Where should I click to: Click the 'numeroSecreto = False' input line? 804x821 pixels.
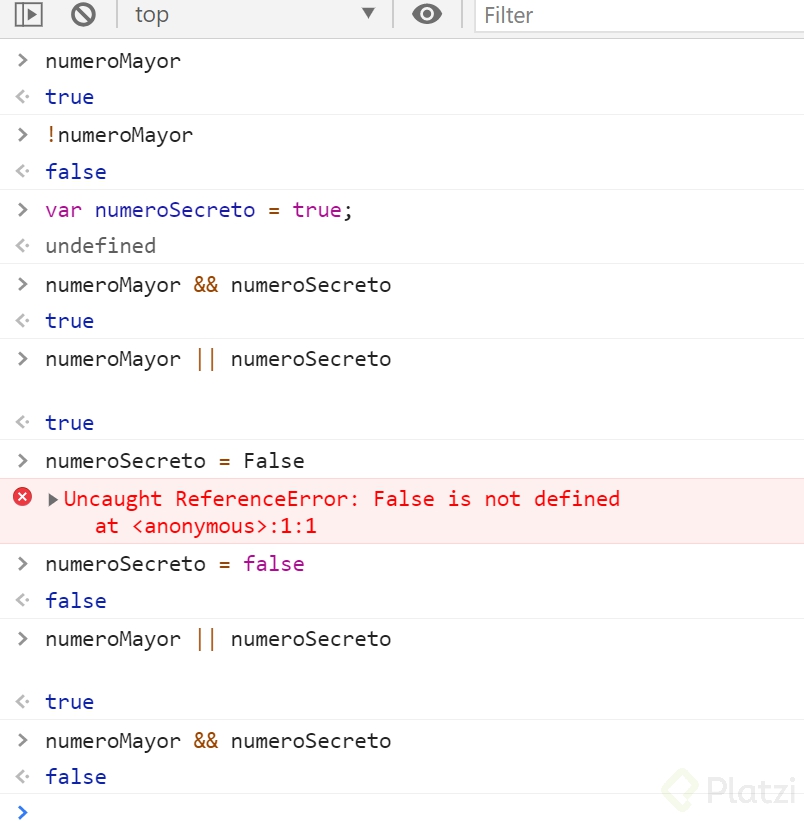point(175,461)
